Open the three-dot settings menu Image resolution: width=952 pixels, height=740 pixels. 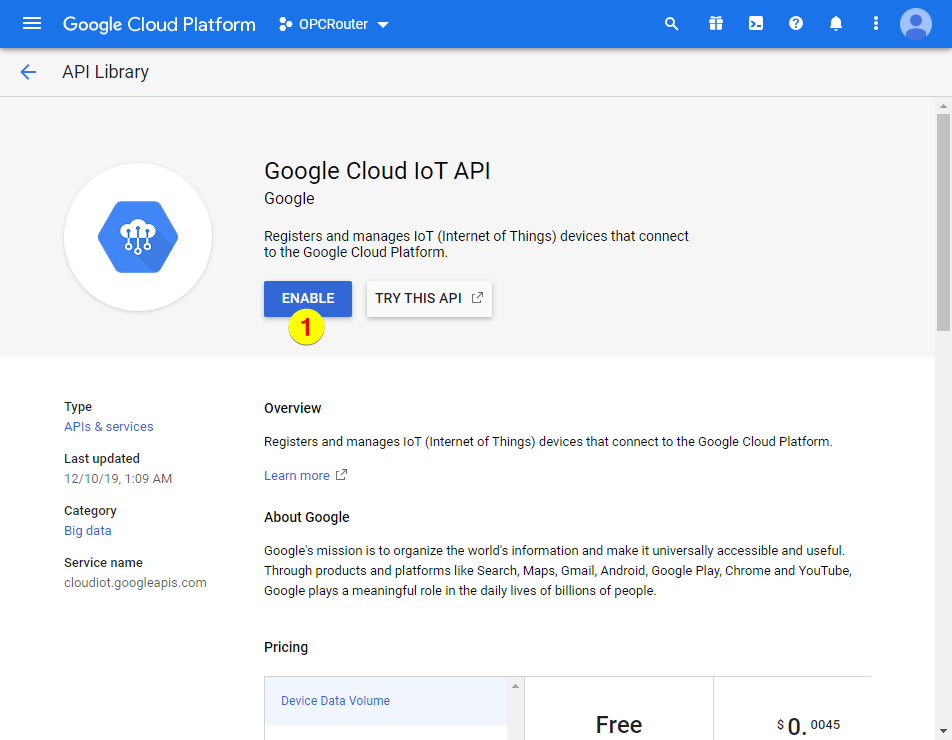[876, 24]
